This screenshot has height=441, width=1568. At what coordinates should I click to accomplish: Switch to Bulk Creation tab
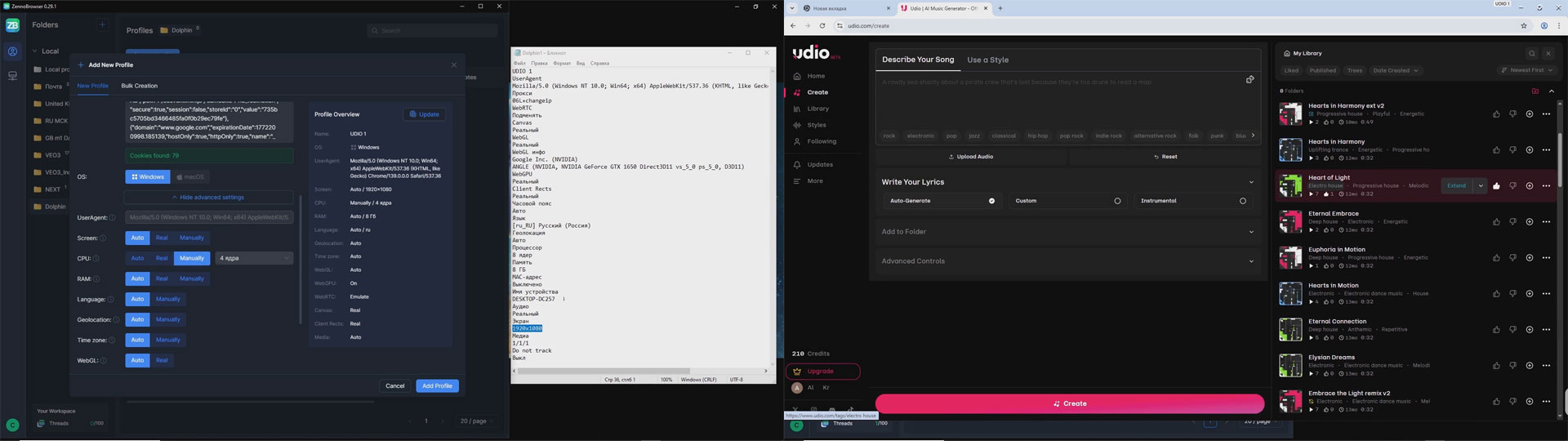coord(140,86)
